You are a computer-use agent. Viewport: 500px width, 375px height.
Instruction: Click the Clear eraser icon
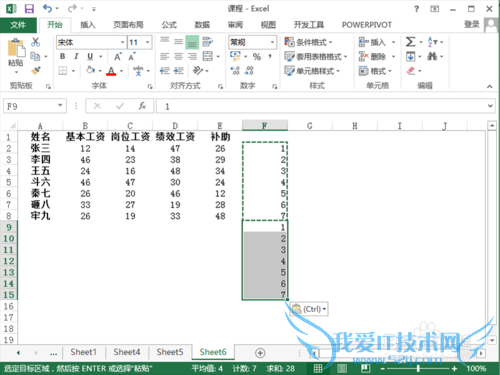411,71
